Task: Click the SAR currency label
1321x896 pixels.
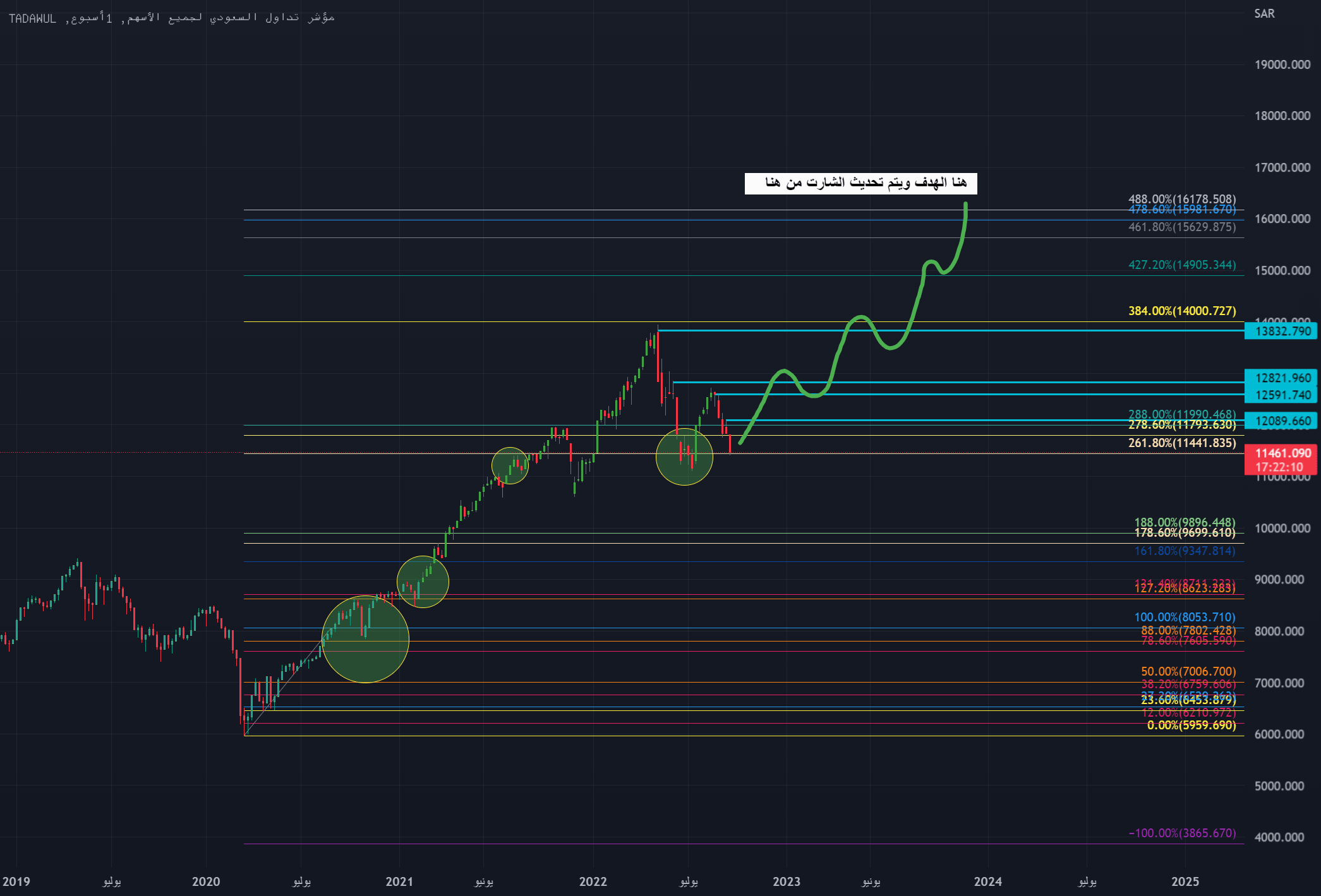Action: click(x=1264, y=14)
